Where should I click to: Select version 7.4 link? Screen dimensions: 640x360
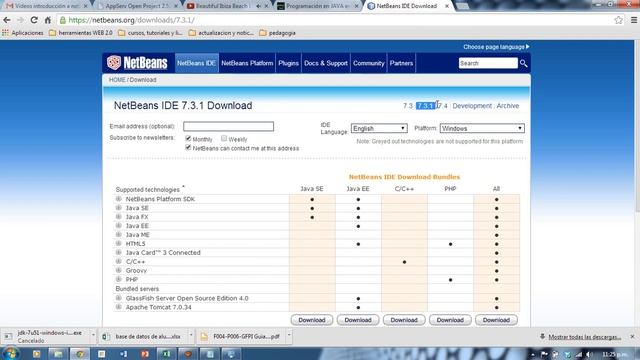(442, 106)
